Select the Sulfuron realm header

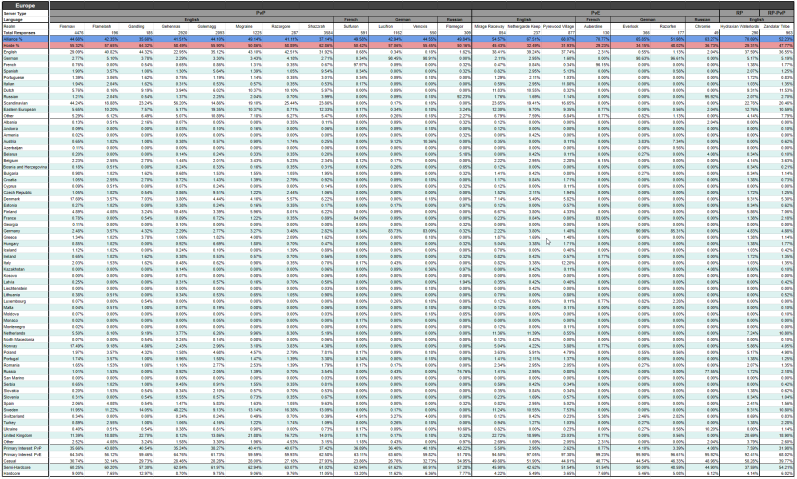(x=351, y=26)
